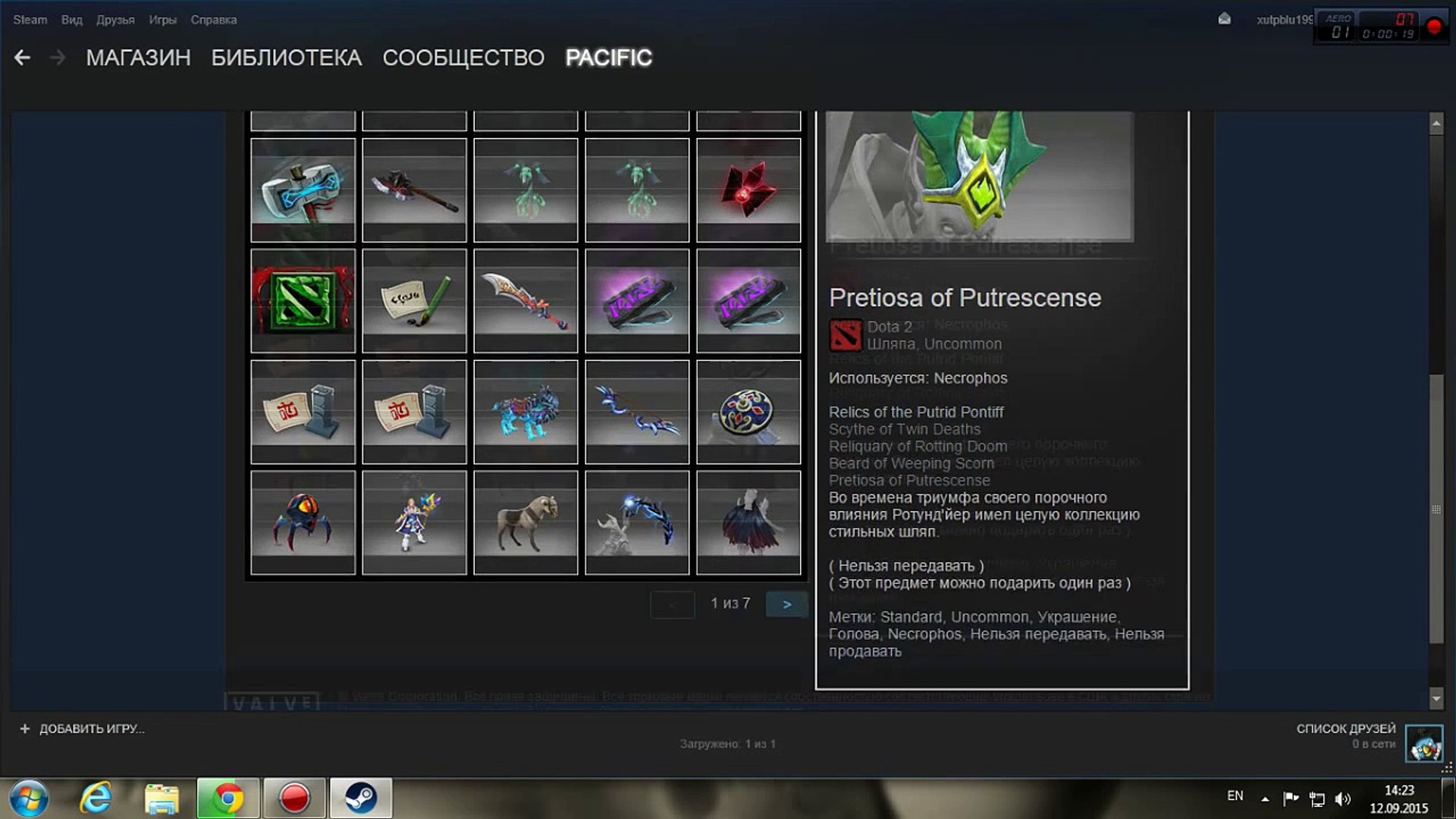Click ДОБАВИТЬ ИГРУ link

[92, 729]
